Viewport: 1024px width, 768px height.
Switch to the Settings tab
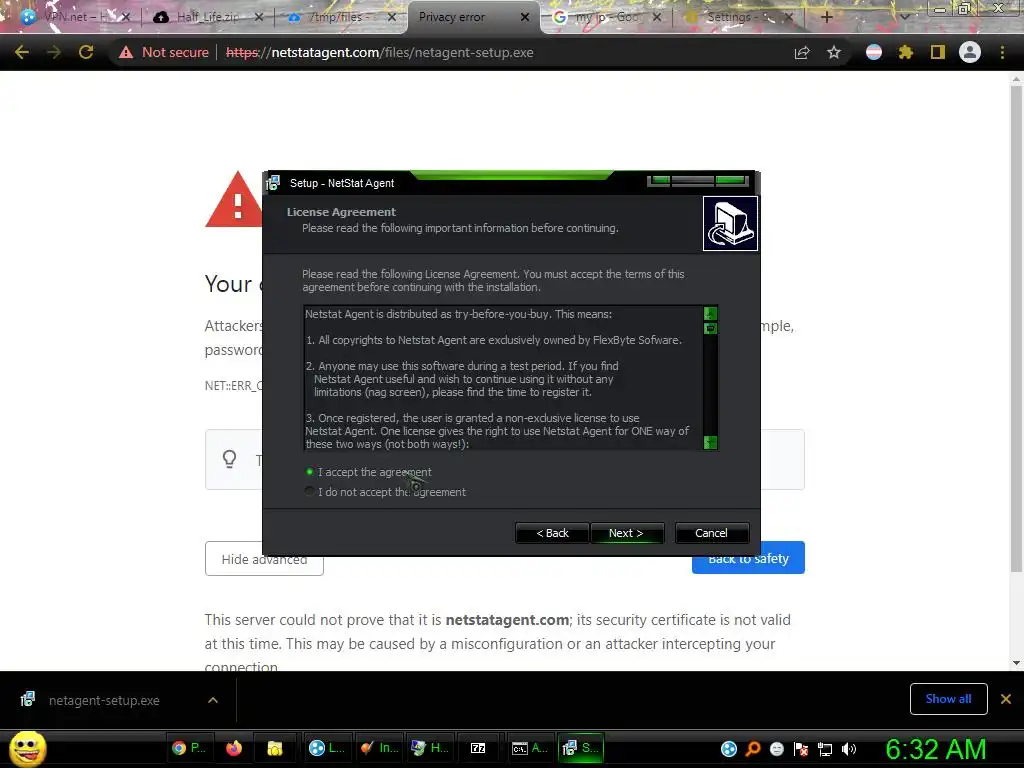click(739, 17)
